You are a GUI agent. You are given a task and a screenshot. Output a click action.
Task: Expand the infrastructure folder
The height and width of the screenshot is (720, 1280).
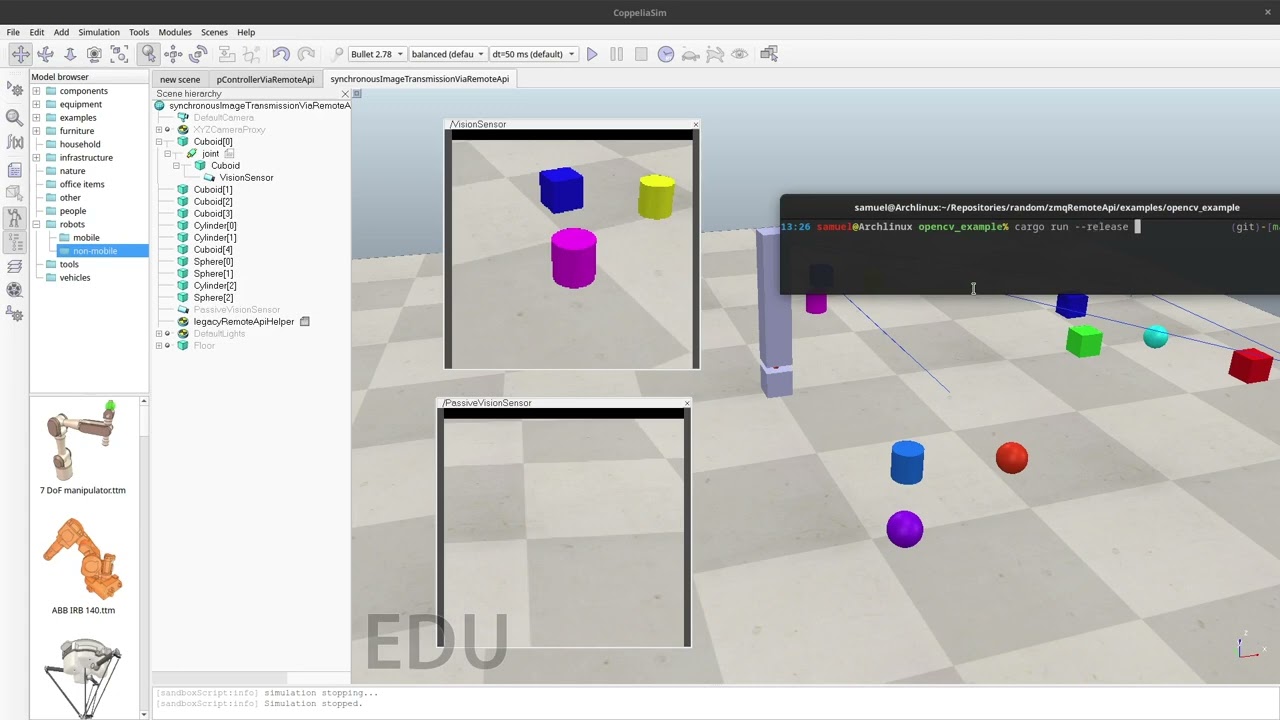tap(36, 158)
